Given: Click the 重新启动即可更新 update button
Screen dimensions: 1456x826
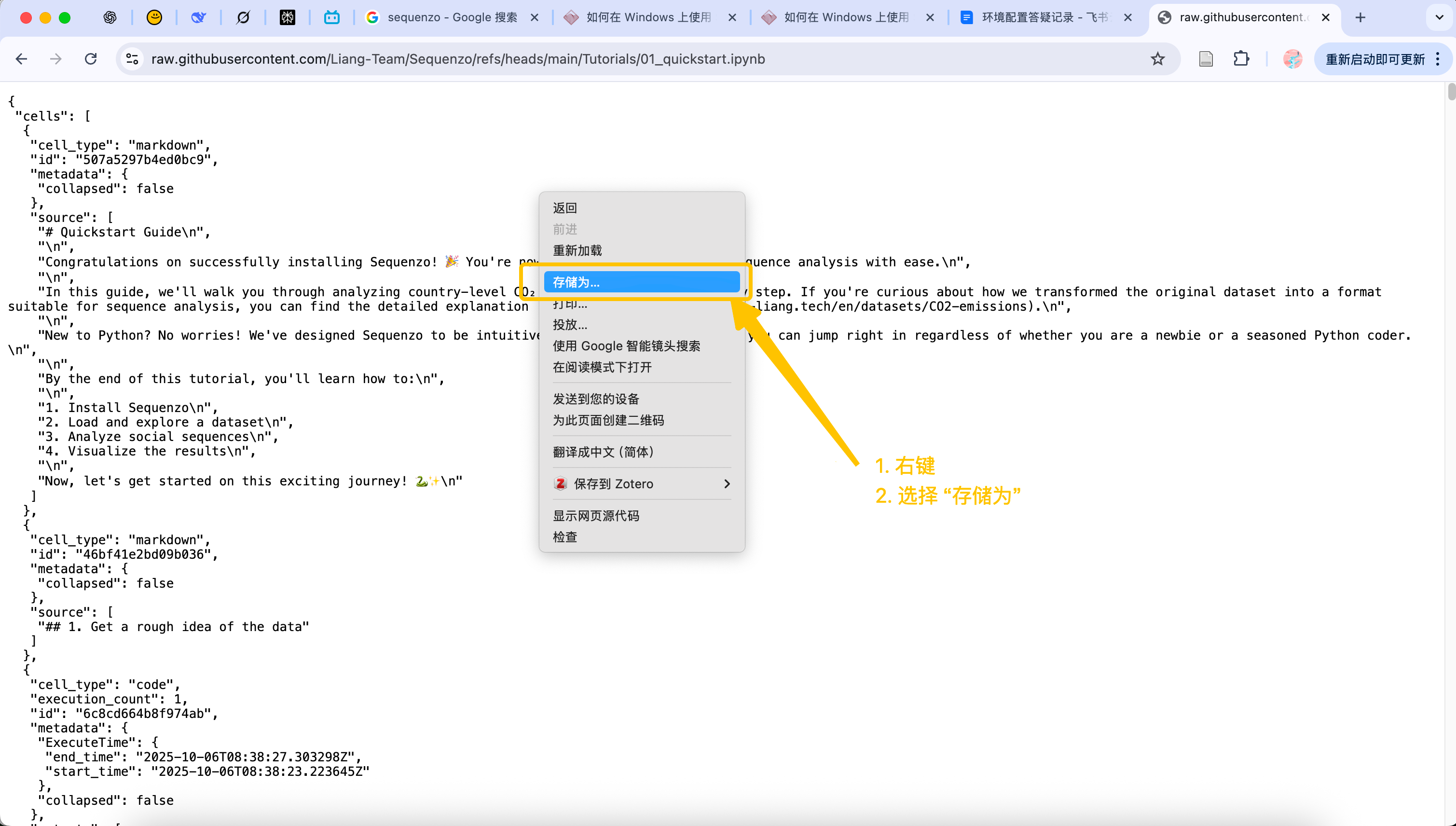Looking at the screenshot, I should [x=1375, y=59].
